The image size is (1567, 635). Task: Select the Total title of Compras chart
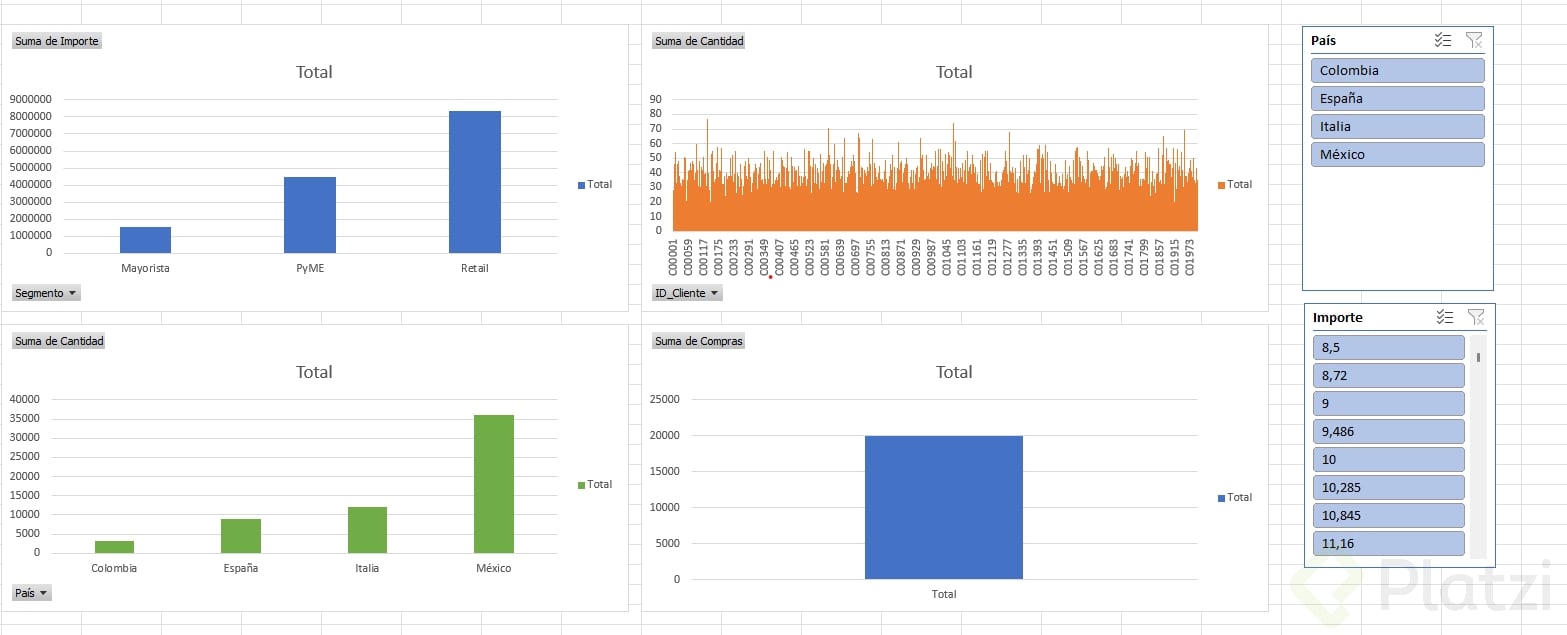[954, 372]
